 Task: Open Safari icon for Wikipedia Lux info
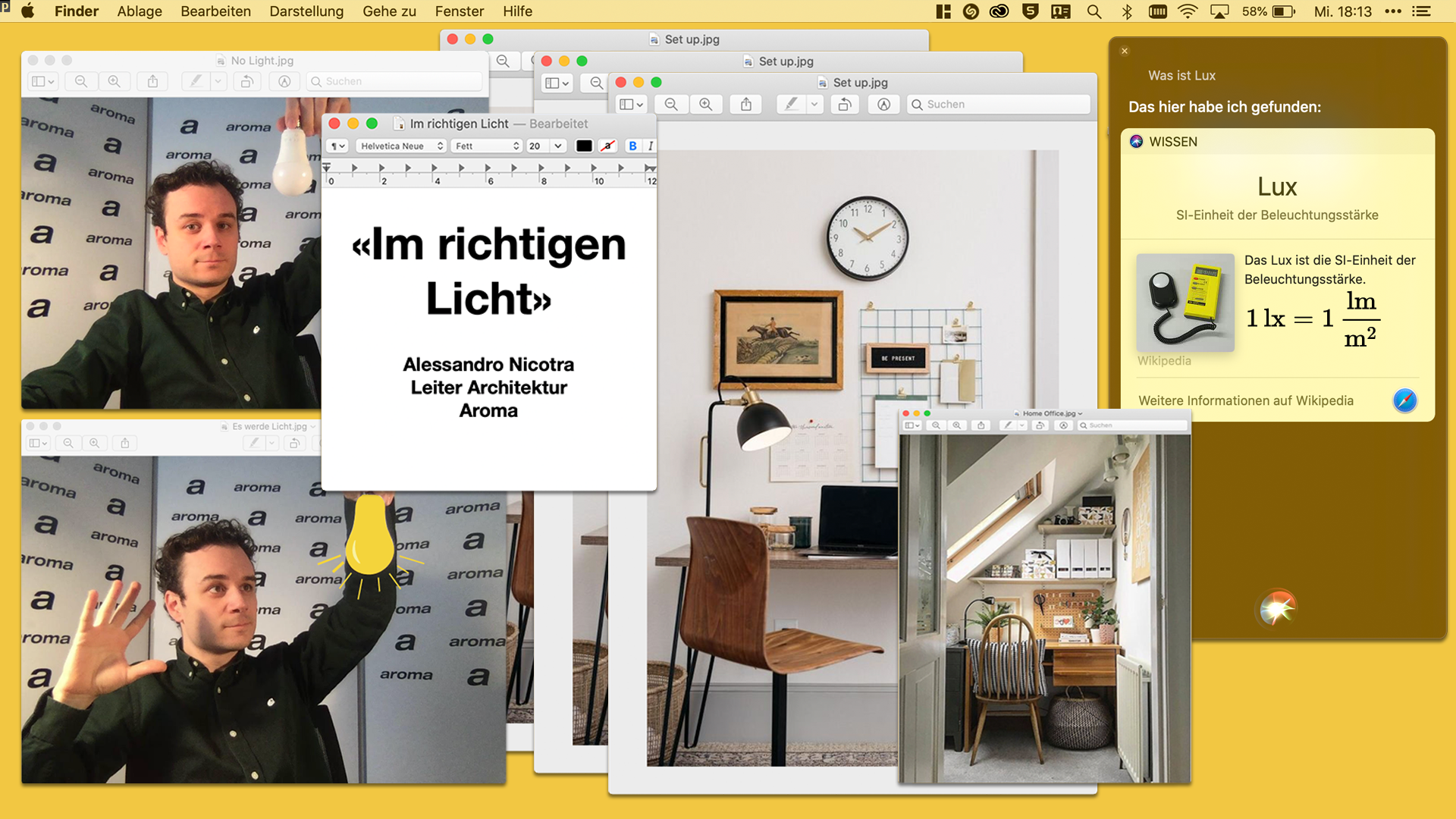tap(1404, 400)
